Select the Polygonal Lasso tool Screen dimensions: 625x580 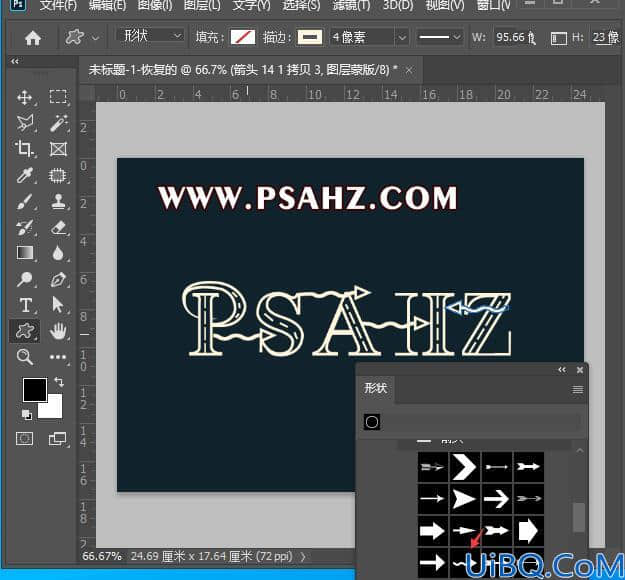coord(25,123)
